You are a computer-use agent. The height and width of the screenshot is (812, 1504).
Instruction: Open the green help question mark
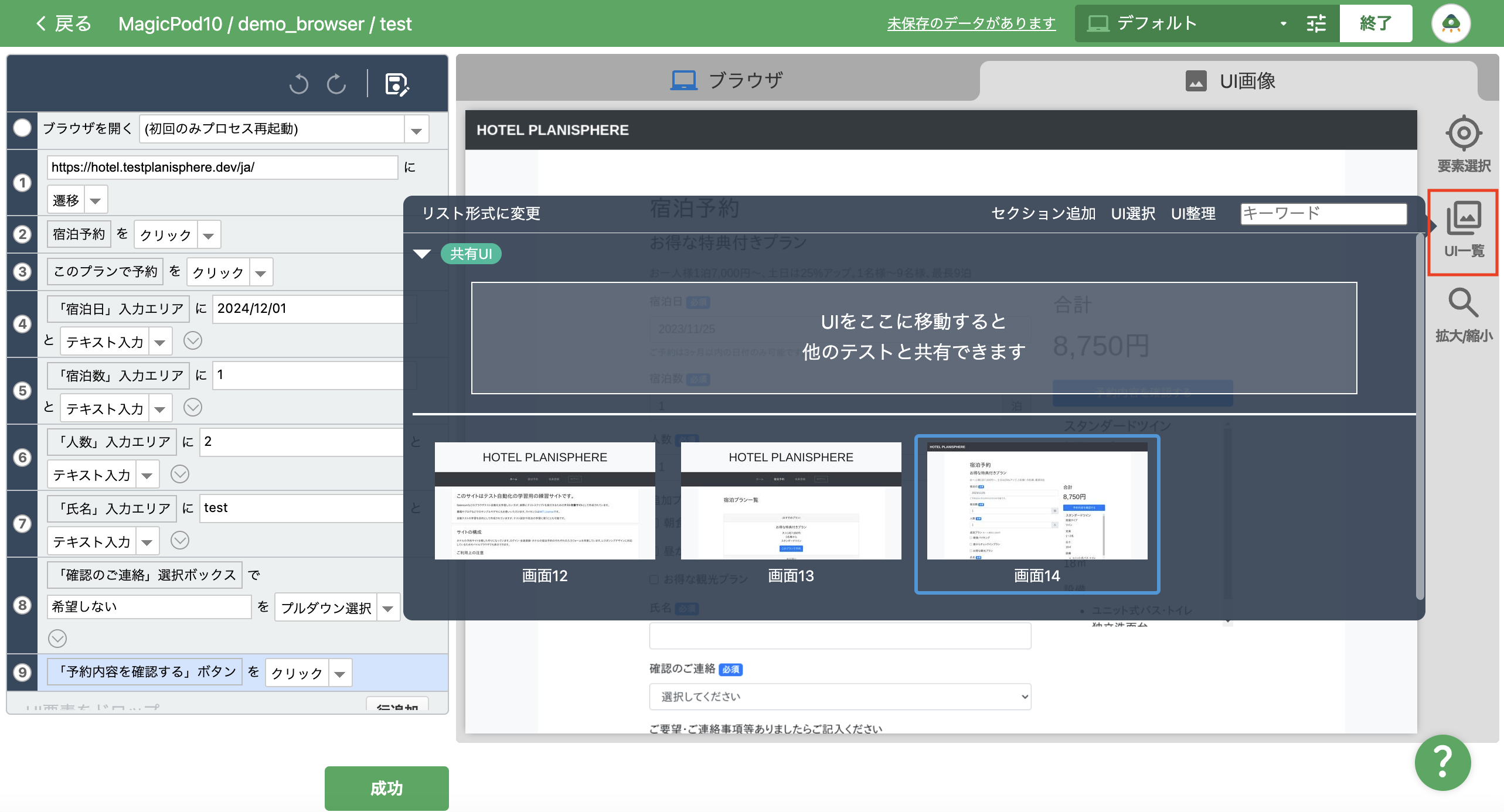click(1442, 762)
